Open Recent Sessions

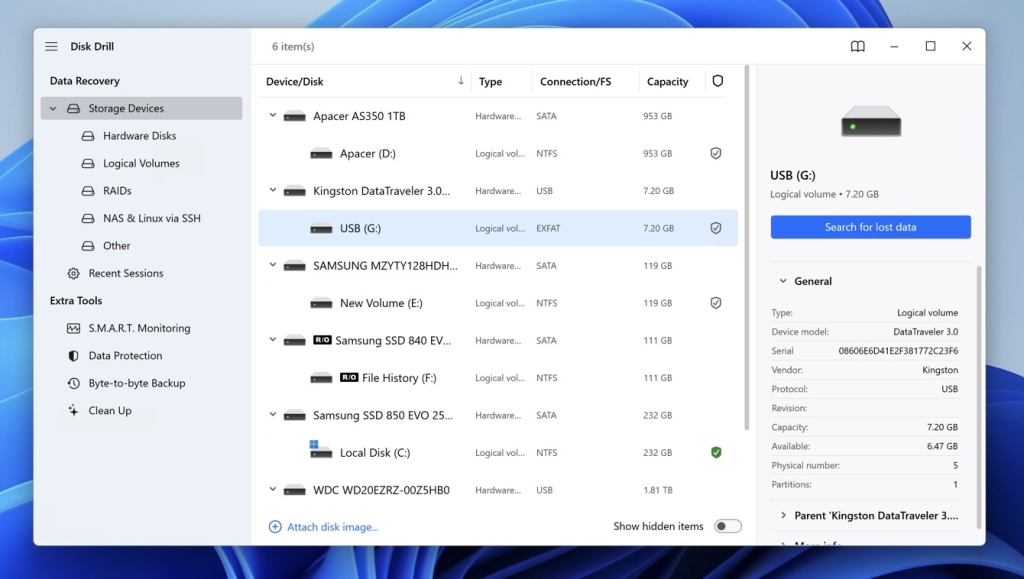tap(125, 273)
